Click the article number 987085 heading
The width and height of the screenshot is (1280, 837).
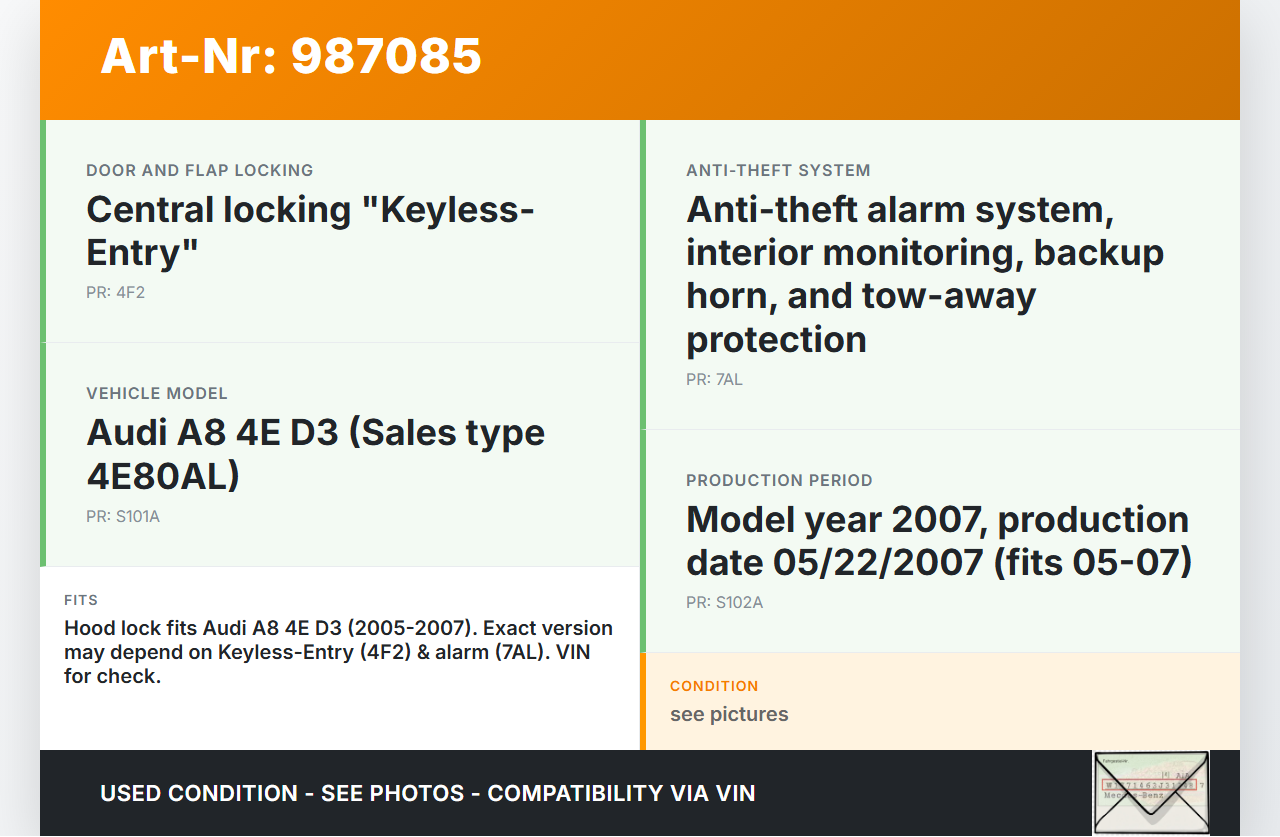(x=291, y=56)
